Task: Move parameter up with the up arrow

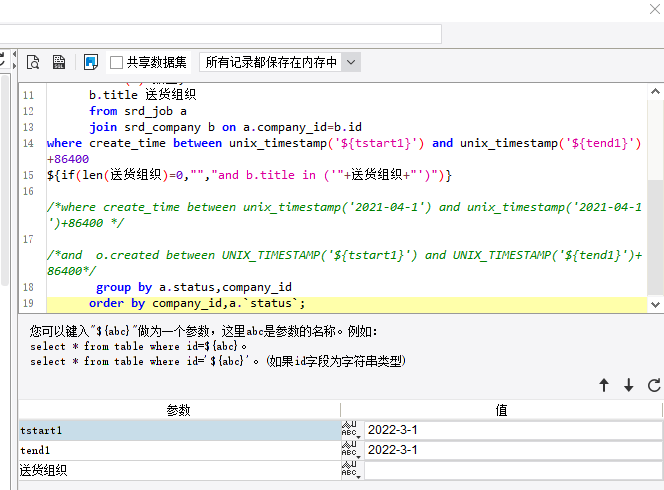Action: click(604, 385)
